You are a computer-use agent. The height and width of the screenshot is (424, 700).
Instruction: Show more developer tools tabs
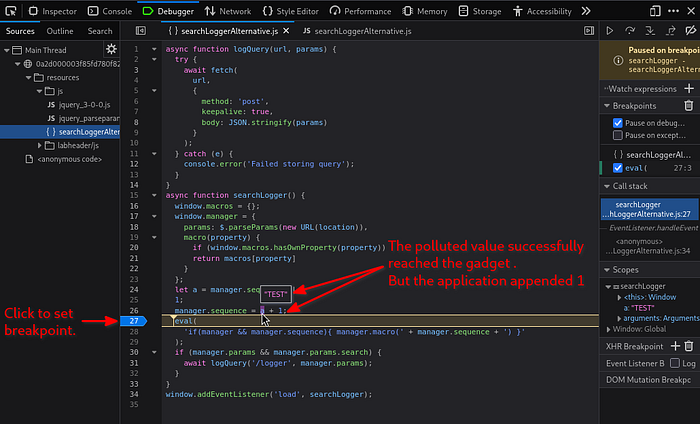pyautogui.click(x=586, y=11)
